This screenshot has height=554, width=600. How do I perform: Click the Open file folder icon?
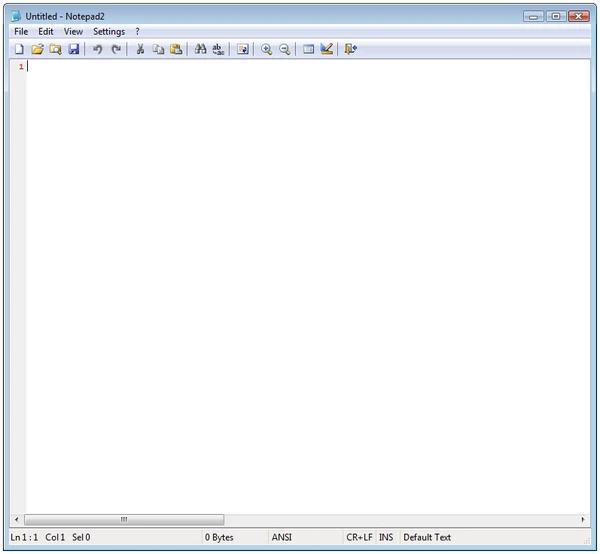(x=38, y=49)
